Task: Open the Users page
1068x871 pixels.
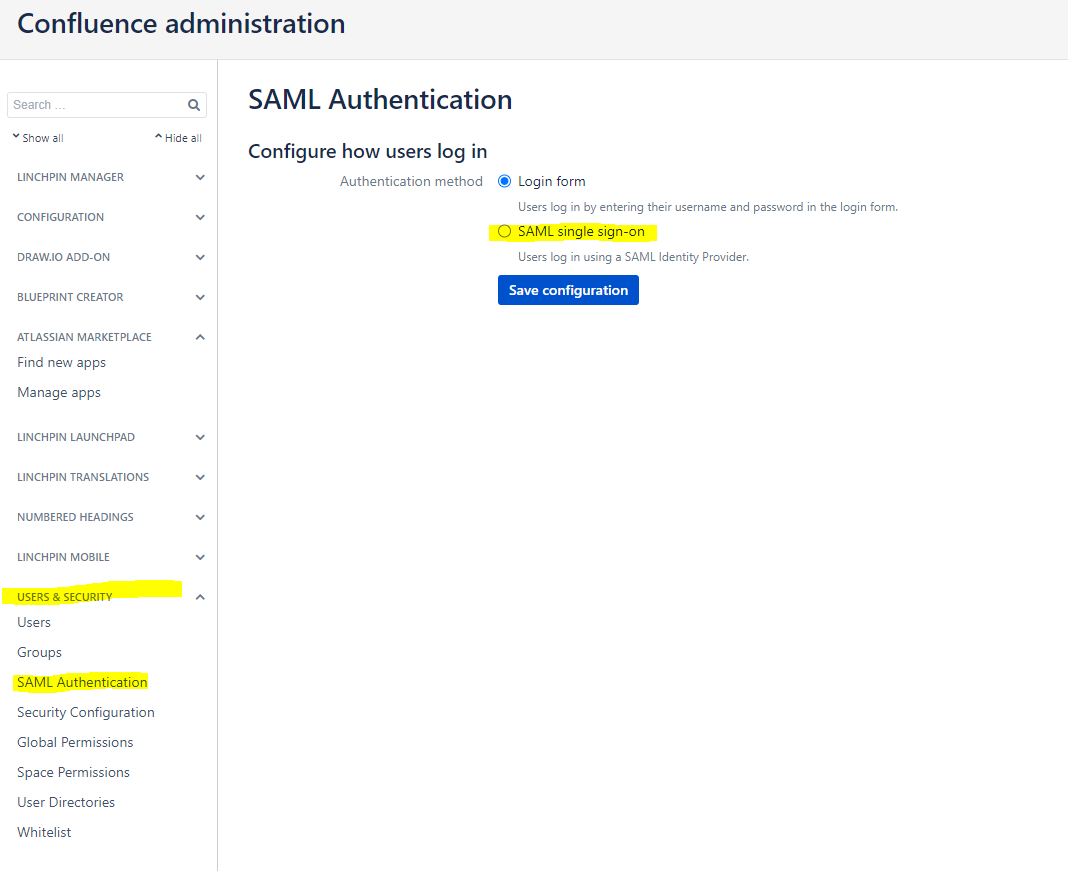Action: pos(33,622)
